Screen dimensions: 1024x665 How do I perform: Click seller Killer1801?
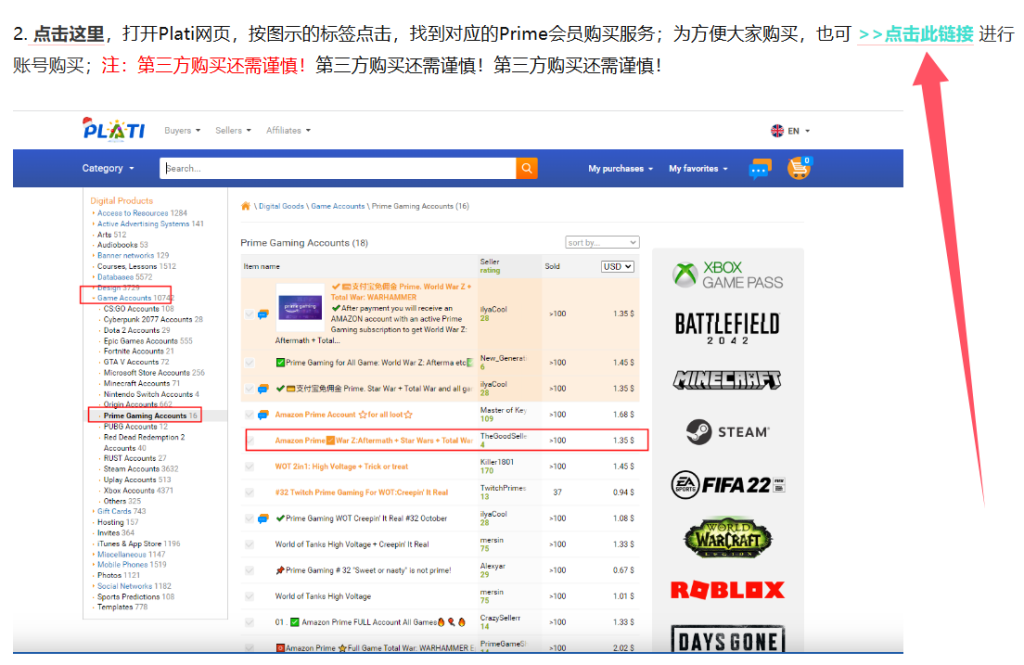point(497,462)
